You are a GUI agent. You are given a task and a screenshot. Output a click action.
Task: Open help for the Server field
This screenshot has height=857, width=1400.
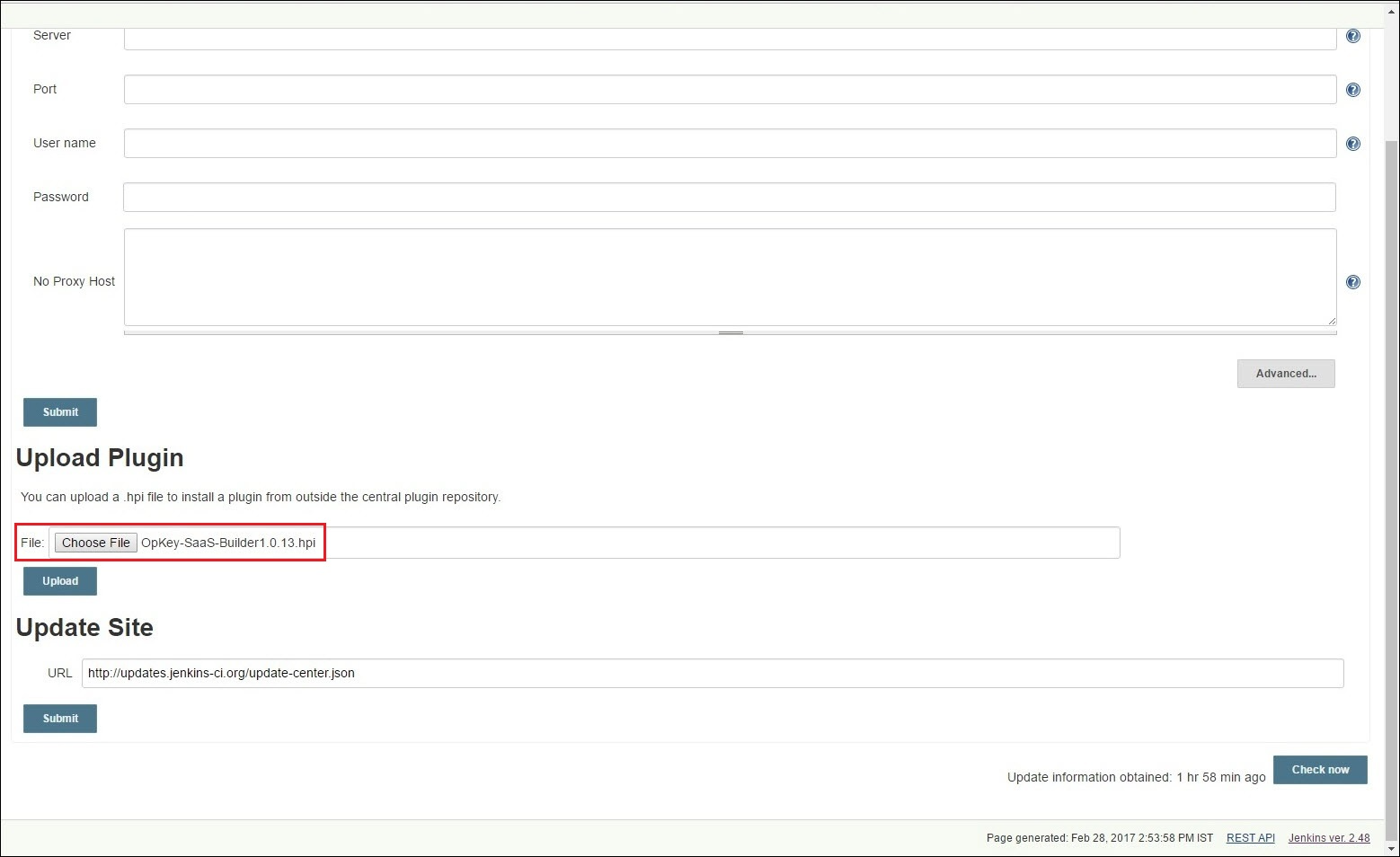tap(1353, 36)
